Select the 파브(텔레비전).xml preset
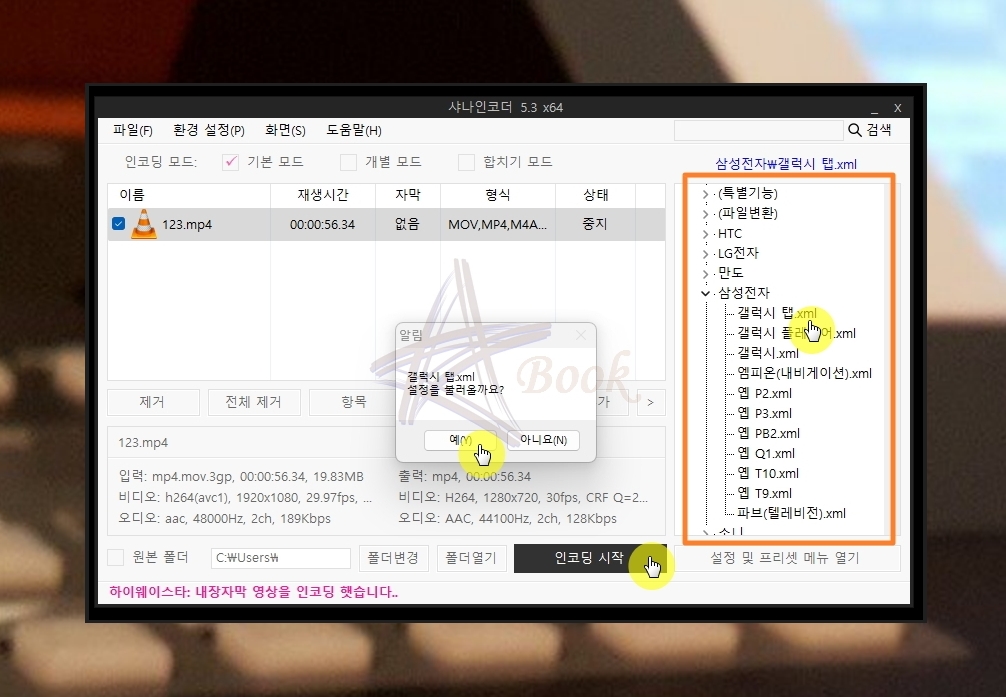This screenshot has width=1006, height=697. (x=791, y=513)
